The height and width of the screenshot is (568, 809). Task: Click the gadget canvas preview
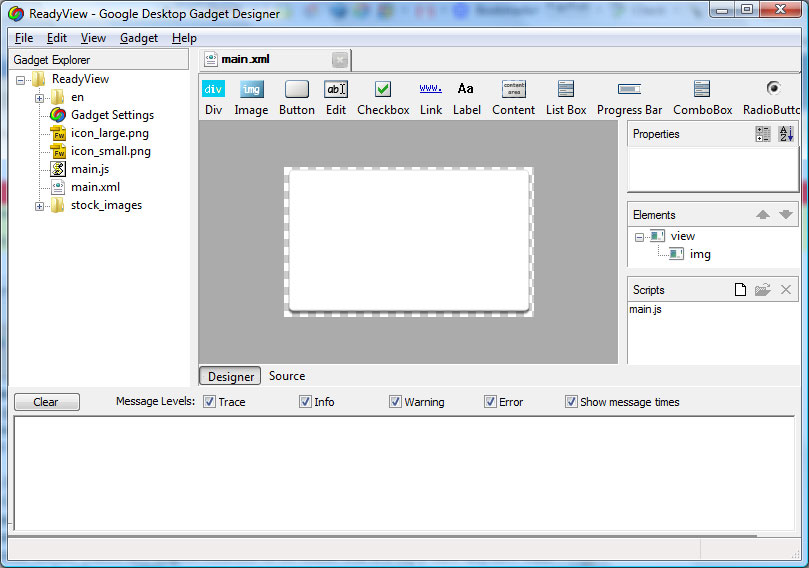409,241
